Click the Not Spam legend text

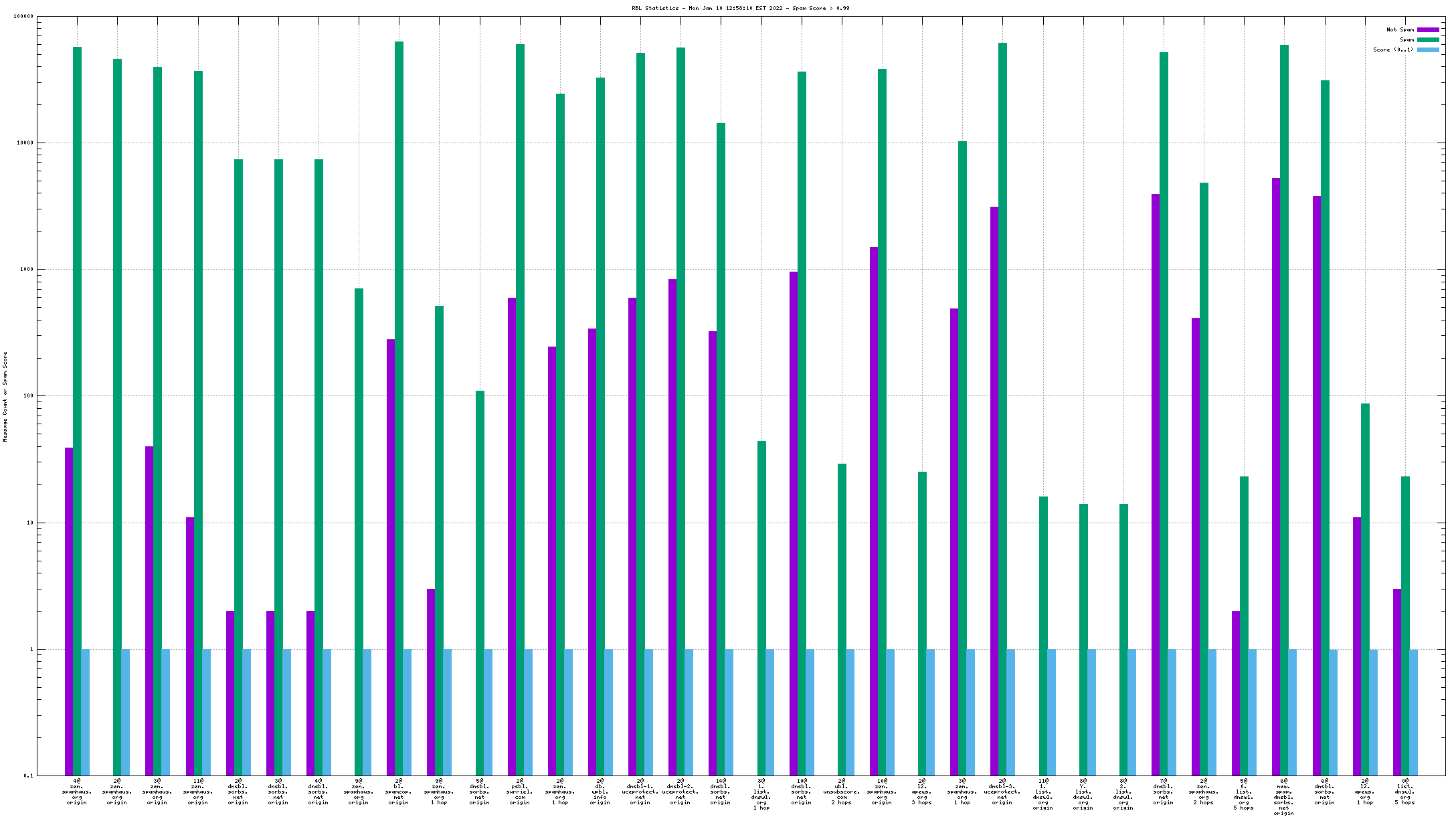(1400, 29)
